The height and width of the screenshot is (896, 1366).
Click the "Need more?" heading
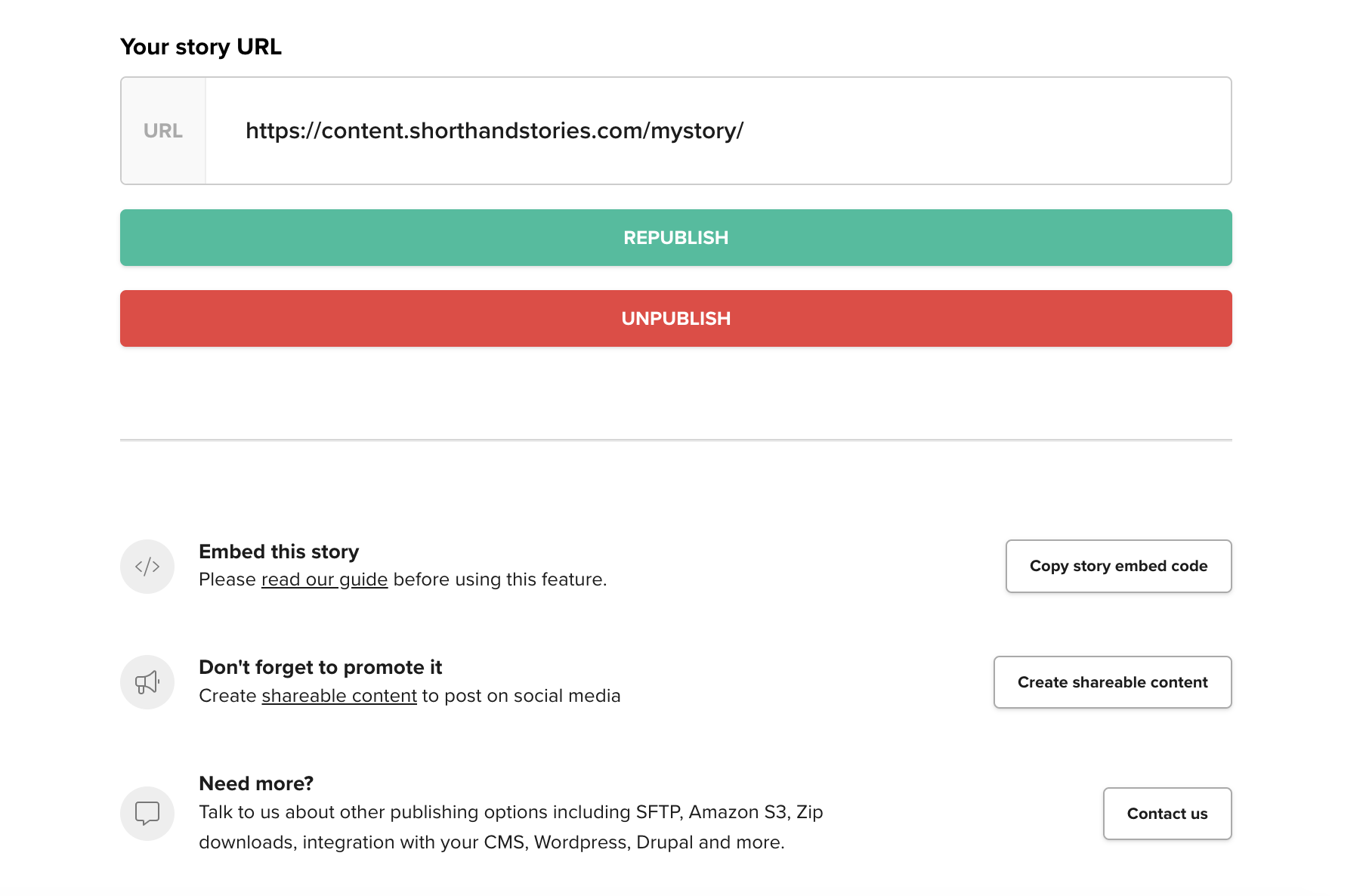pyautogui.click(x=256, y=783)
